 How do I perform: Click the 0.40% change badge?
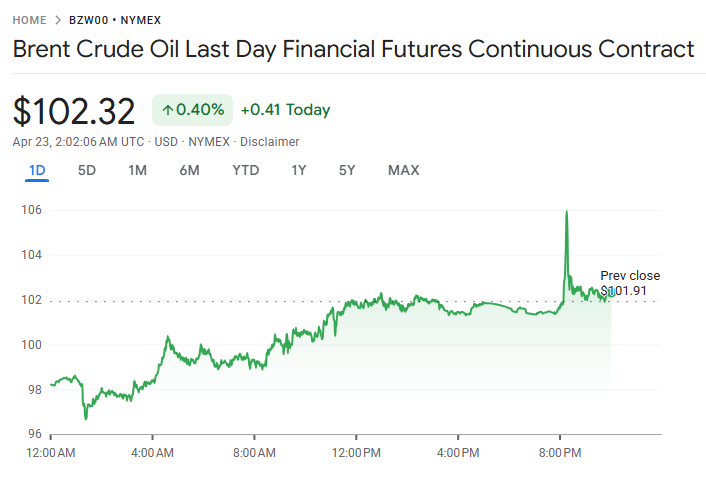(x=192, y=110)
